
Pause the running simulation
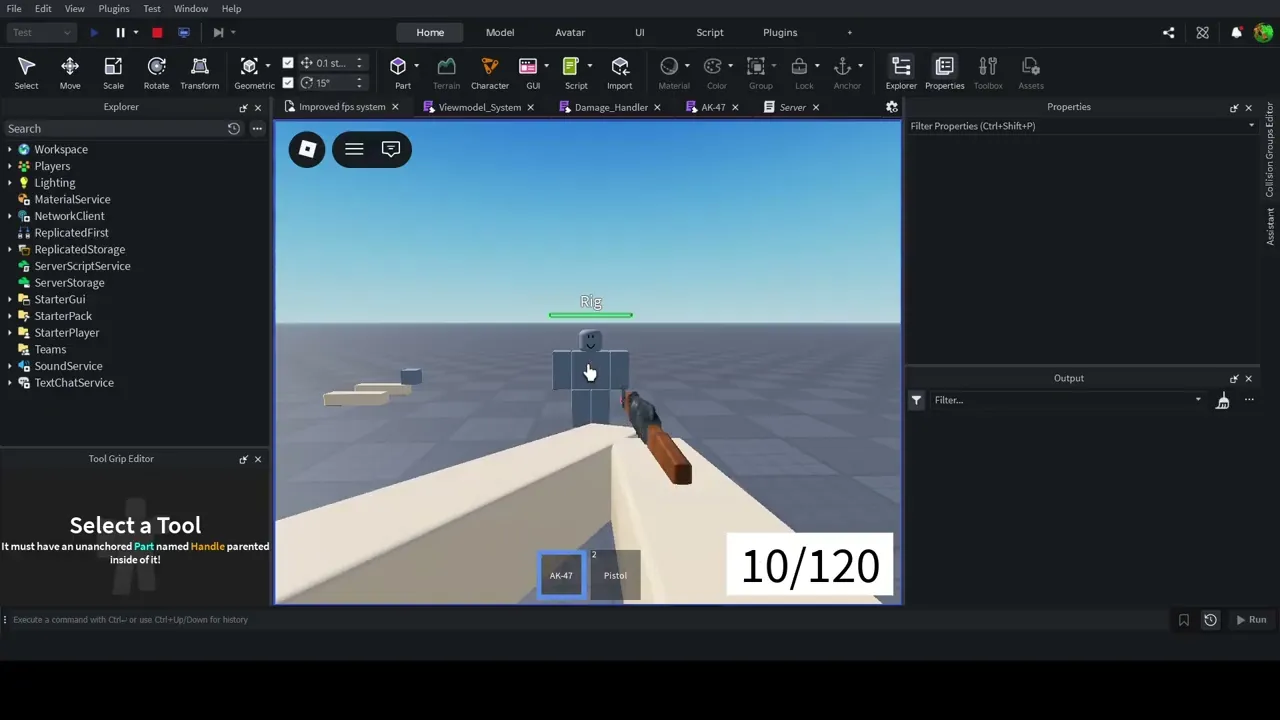pos(120,32)
